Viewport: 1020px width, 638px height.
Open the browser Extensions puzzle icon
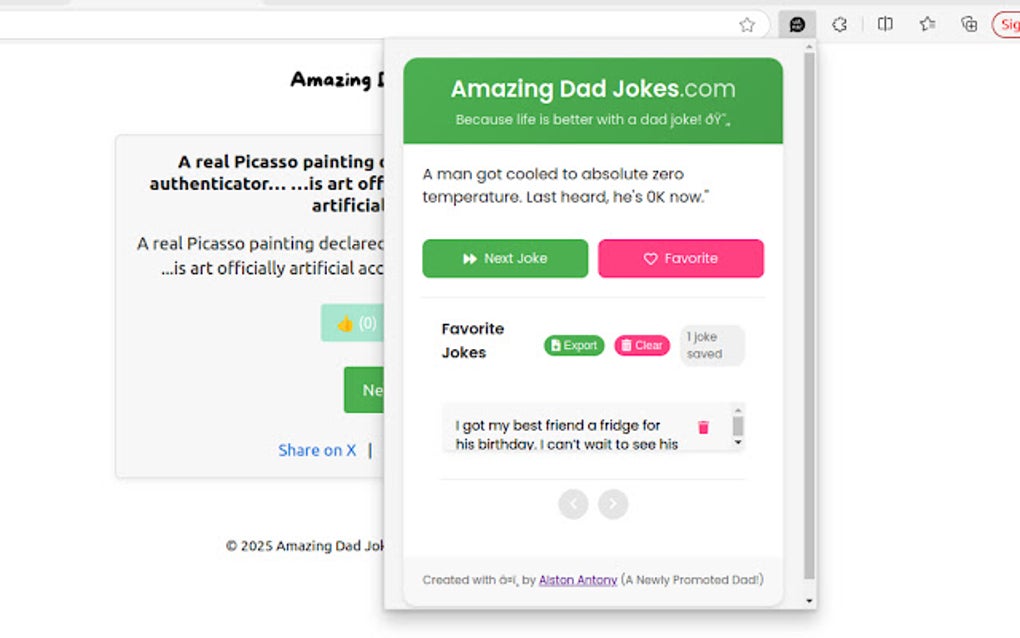(840, 25)
